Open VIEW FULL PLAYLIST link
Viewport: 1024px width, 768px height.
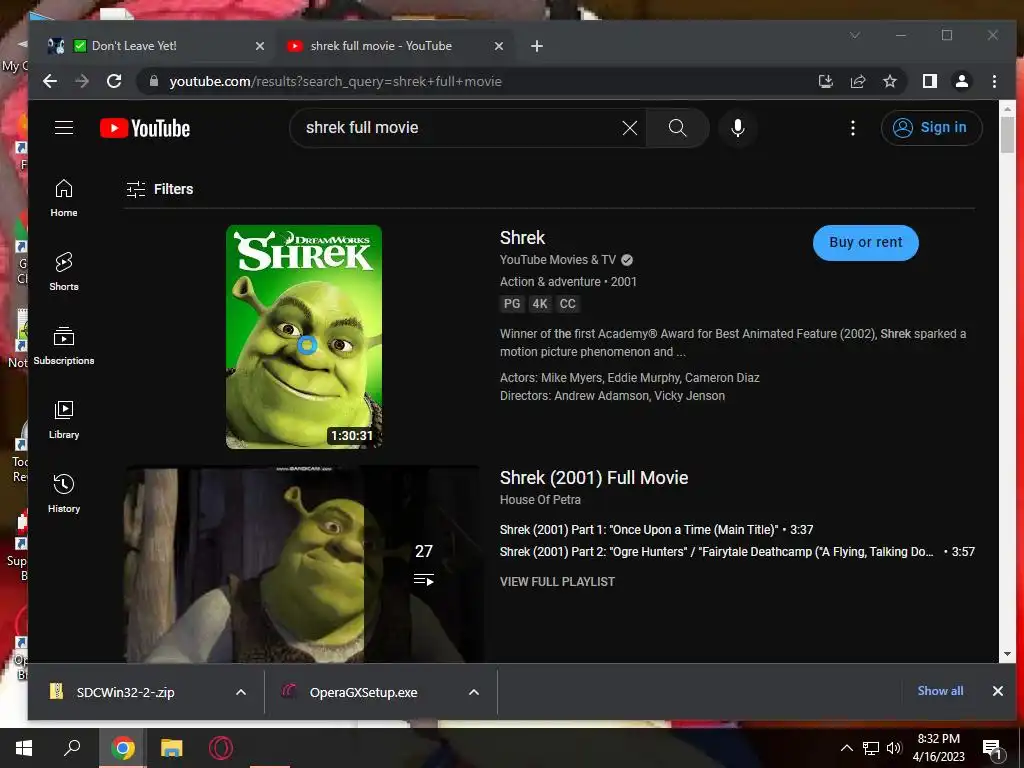(x=557, y=582)
